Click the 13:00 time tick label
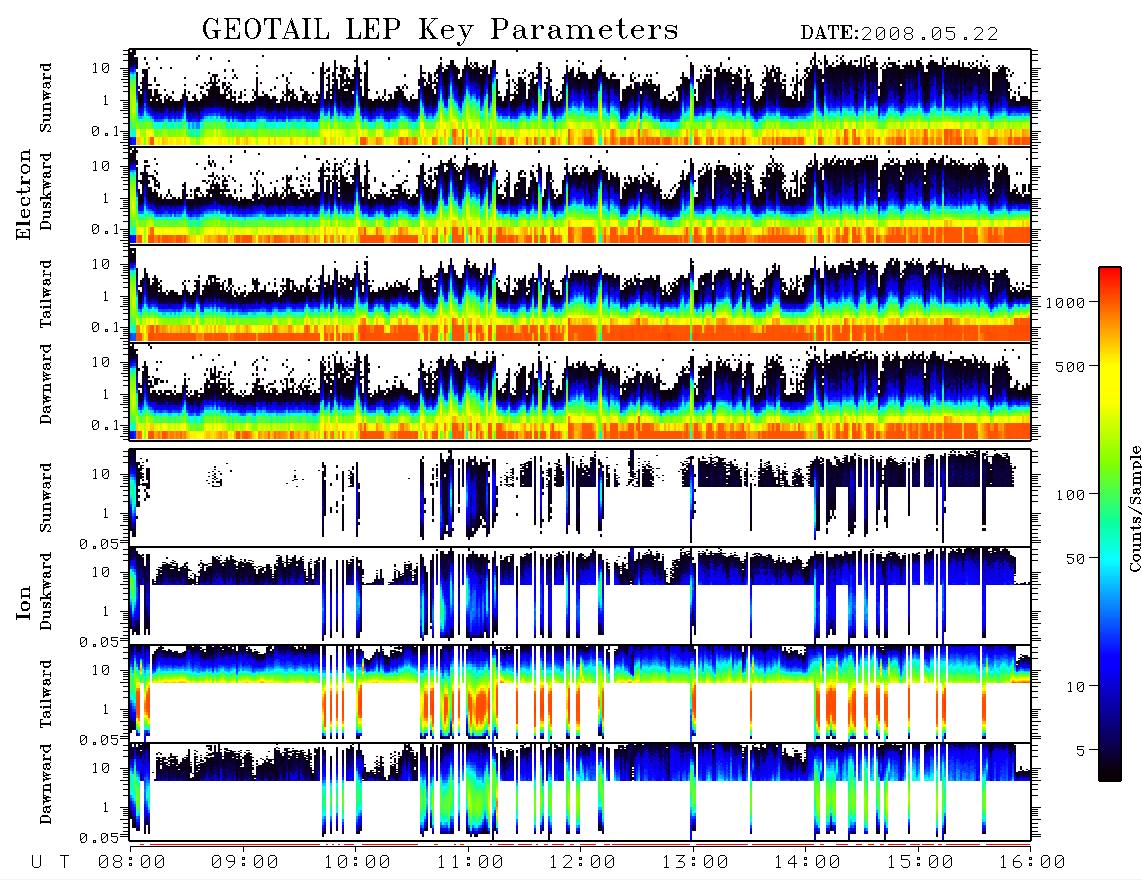The image size is (1142, 880). pos(695,863)
